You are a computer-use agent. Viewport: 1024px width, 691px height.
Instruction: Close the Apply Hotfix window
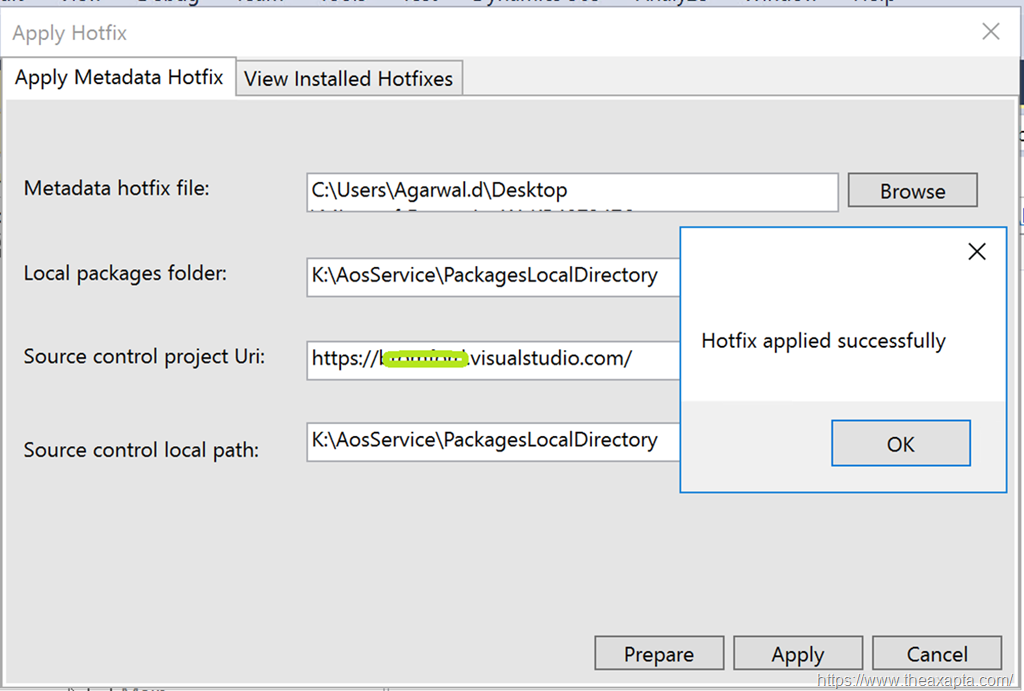[x=991, y=31]
